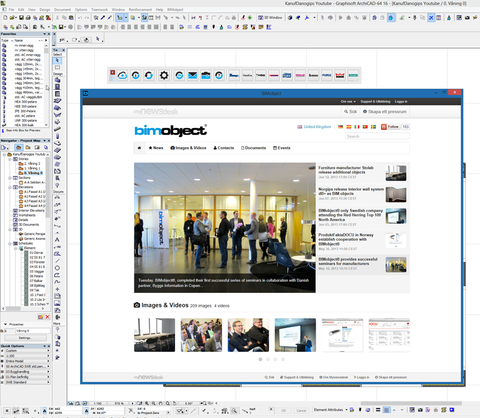Collapse the Elevations tree node
The image size is (480, 418).
click(x=10, y=187)
